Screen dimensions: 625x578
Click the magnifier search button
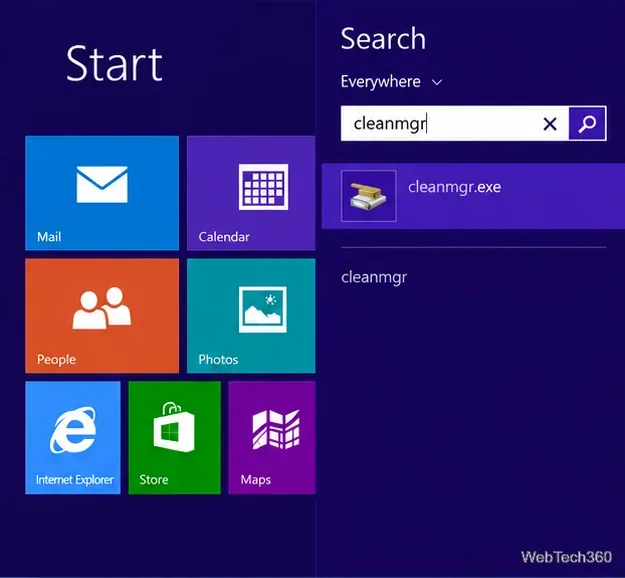click(587, 124)
